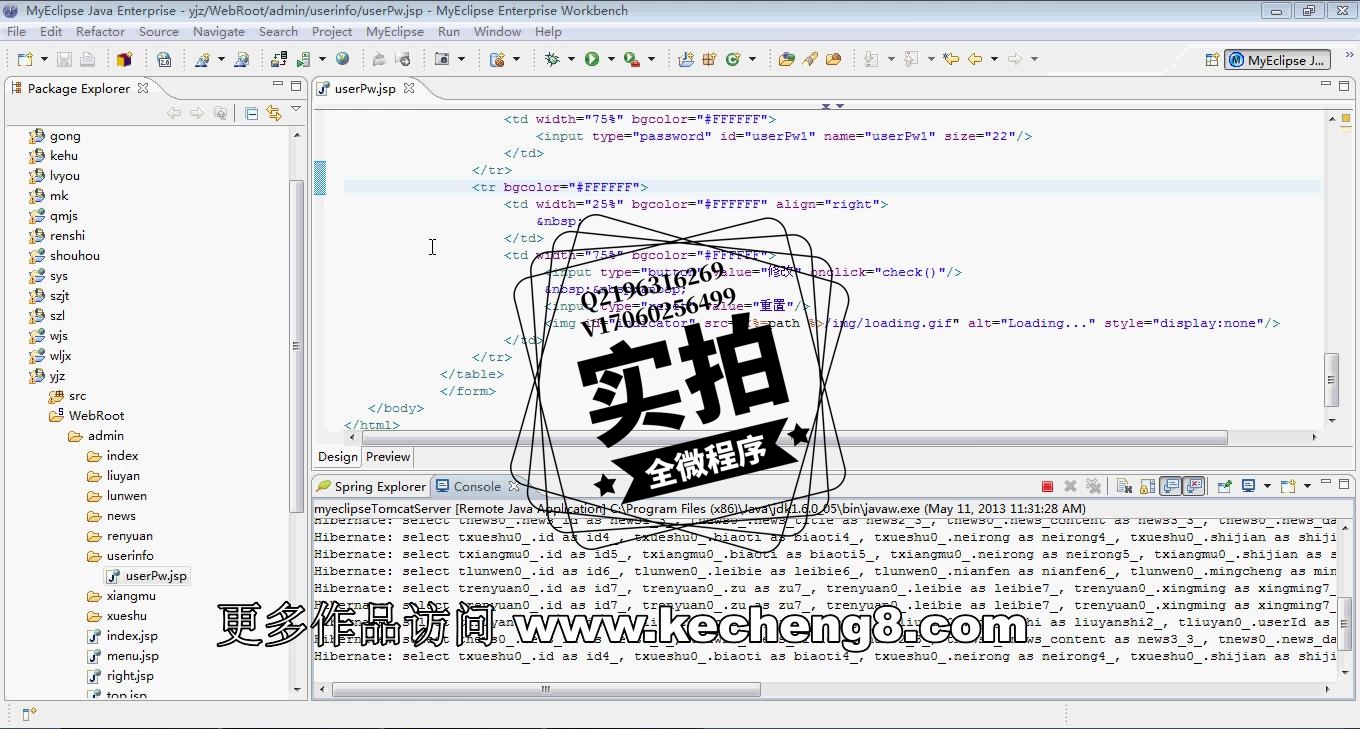The width and height of the screenshot is (1360, 729).
Task: Click the Debug bug icon
Action: click(x=552, y=59)
